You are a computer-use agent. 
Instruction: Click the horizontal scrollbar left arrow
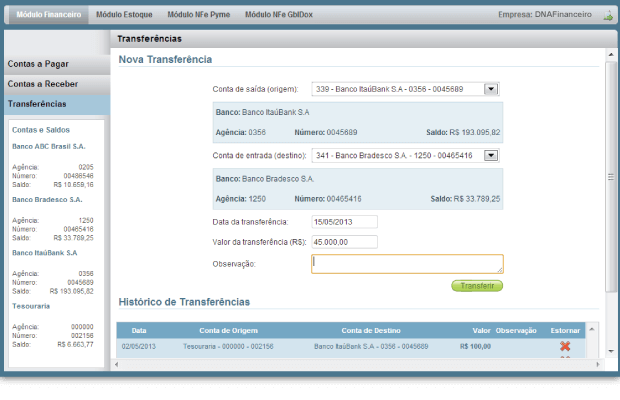coord(116,364)
